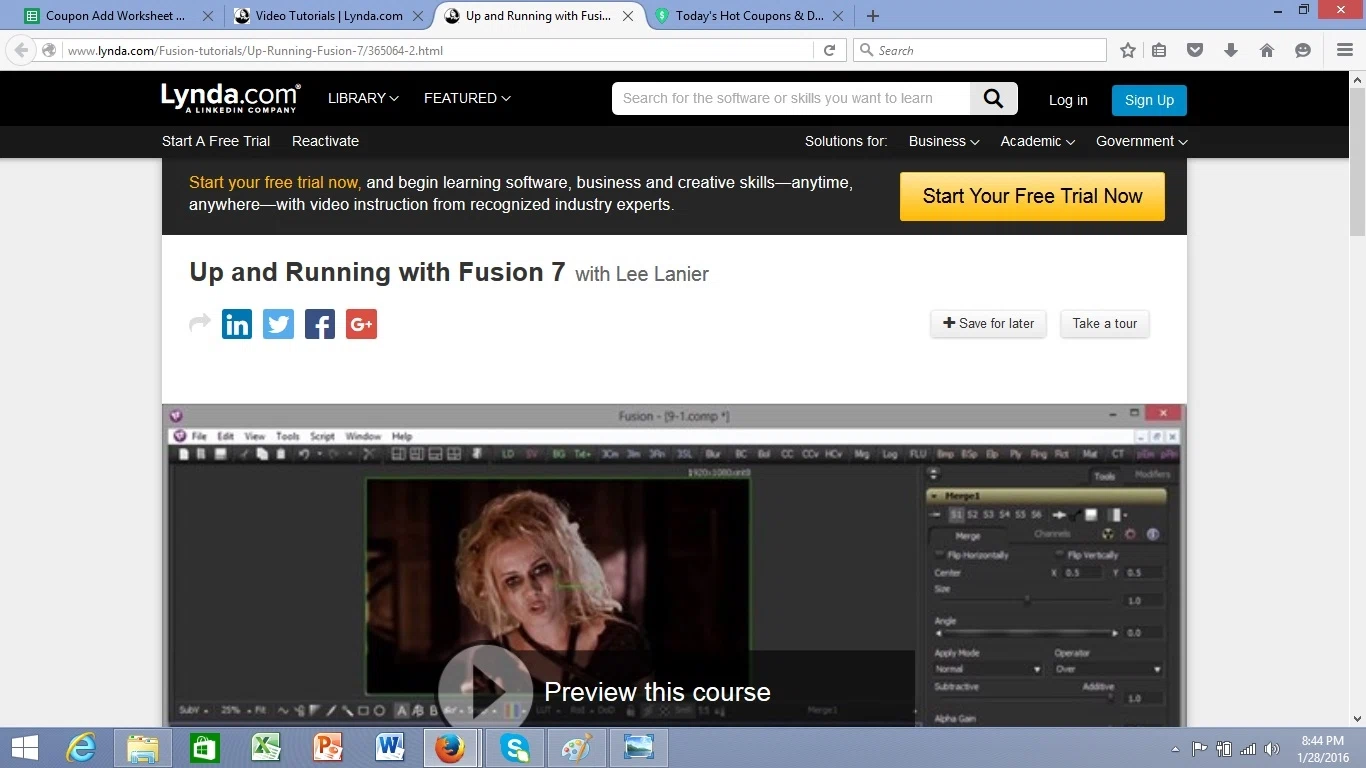Click the magnifier search button on Lynda

(993, 98)
